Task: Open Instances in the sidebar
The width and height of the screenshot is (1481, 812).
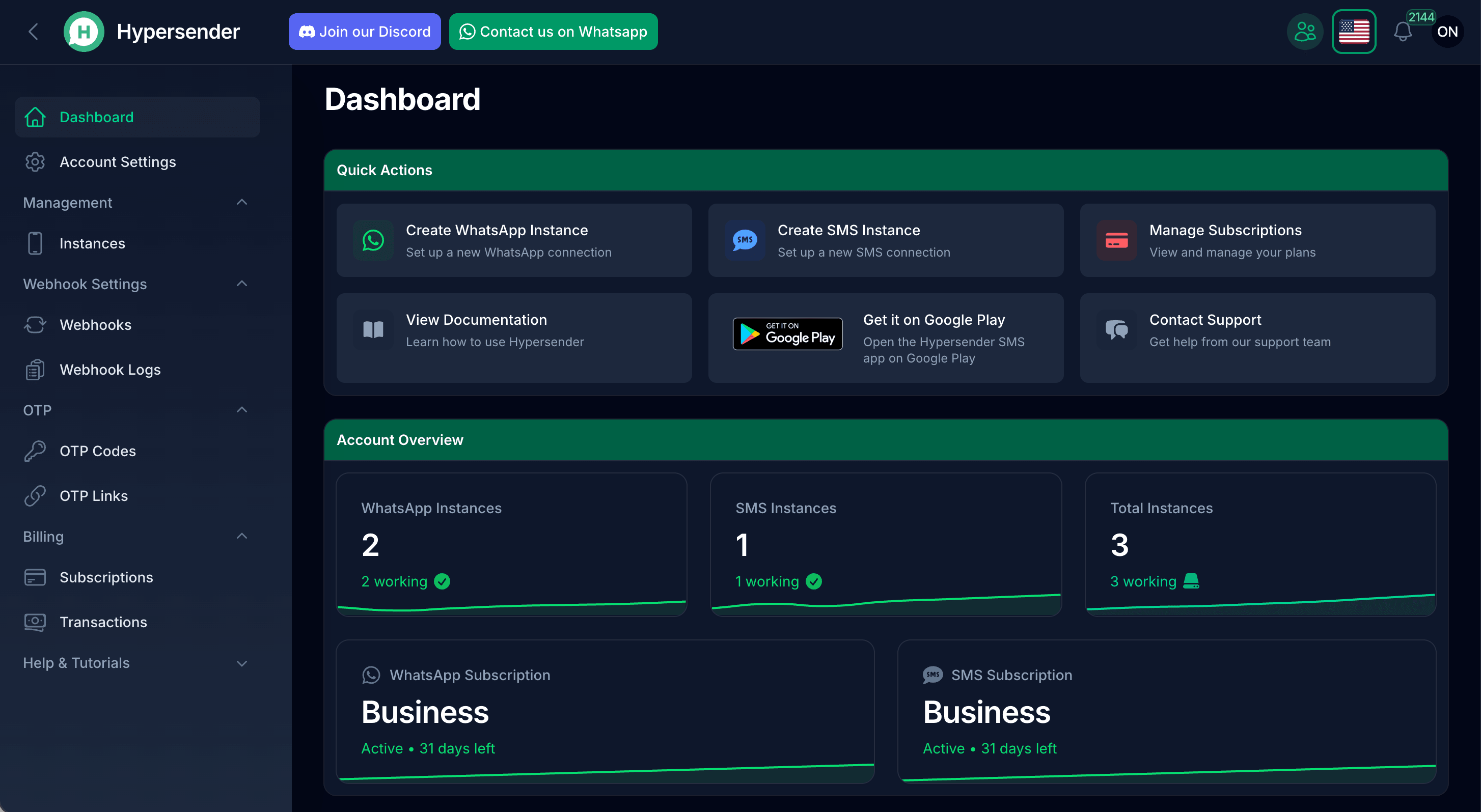Action: [138, 244]
